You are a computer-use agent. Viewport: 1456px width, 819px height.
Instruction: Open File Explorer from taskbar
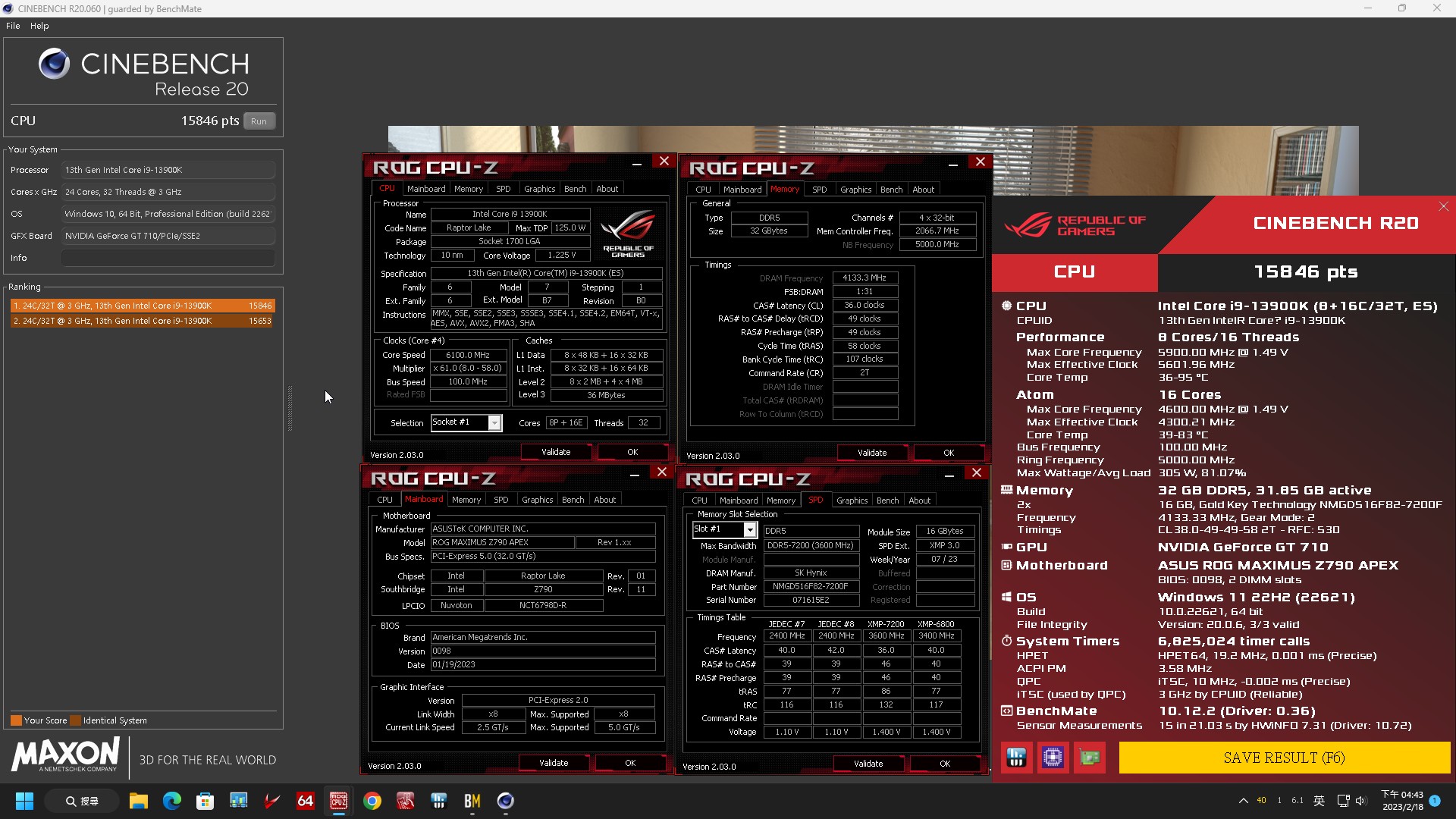pos(138,801)
